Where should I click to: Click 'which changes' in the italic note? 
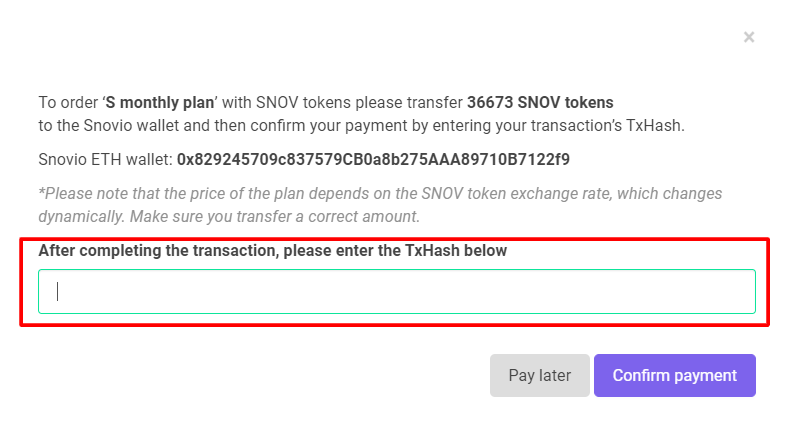coord(670,193)
